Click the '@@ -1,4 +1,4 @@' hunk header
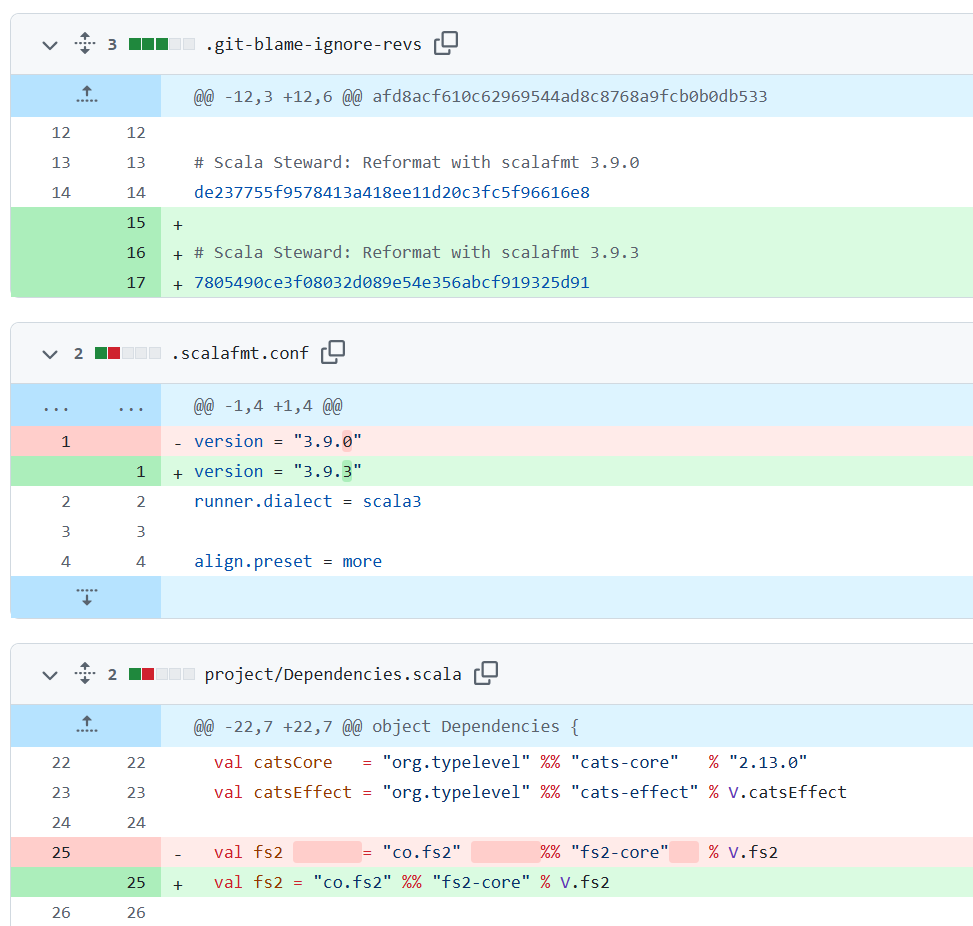 coord(268,406)
